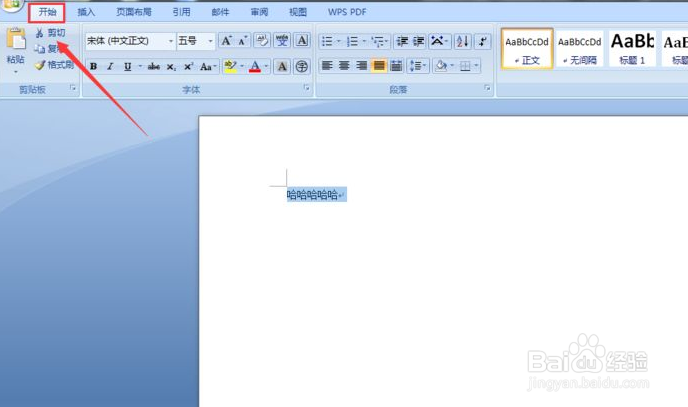Viewport: 688px width, 407px height.
Task: Toggle Show/Hide paragraph marks
Action: point(483,41)
